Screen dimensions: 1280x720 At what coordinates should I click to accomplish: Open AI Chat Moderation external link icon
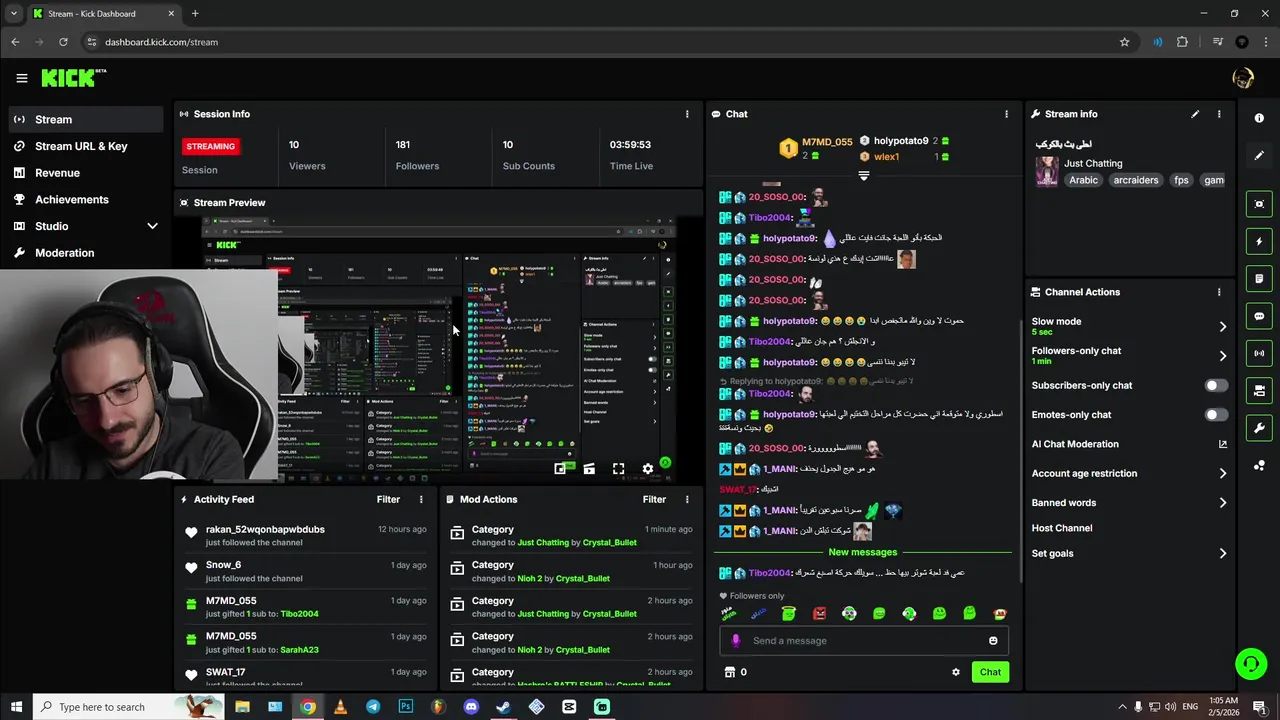pos(1222,444)
